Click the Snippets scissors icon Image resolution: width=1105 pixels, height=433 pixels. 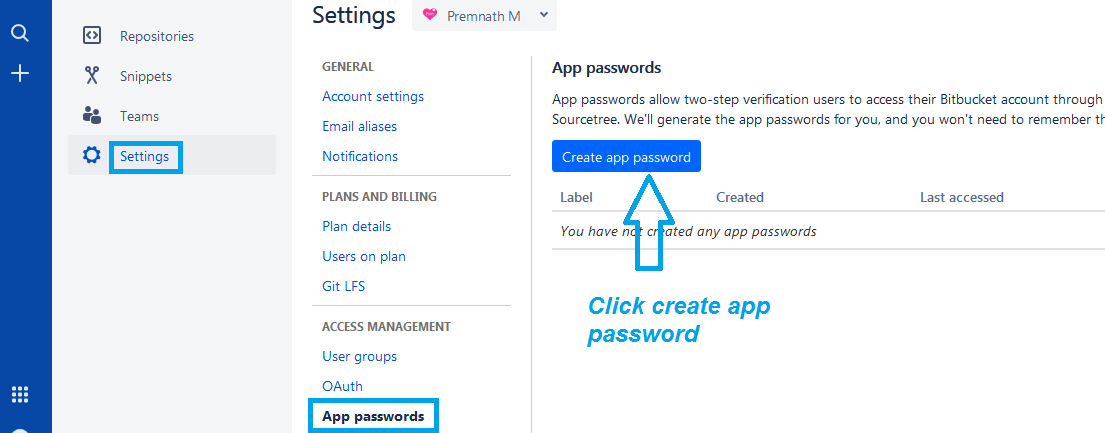click(92, 75)
